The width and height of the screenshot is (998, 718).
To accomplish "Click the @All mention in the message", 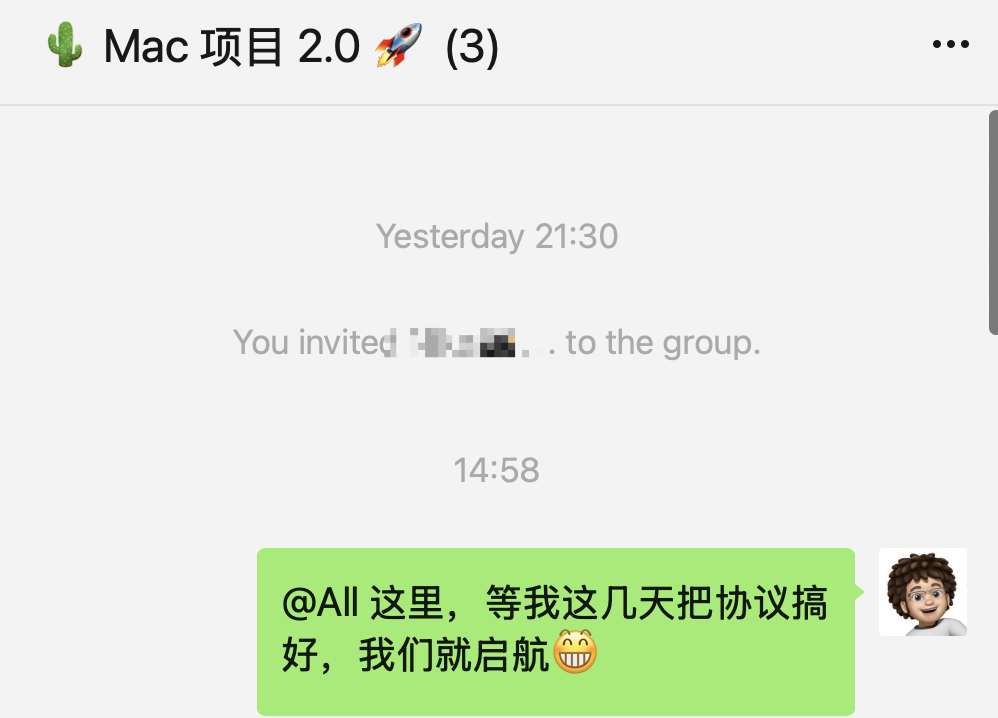I will tap(321, 602).
